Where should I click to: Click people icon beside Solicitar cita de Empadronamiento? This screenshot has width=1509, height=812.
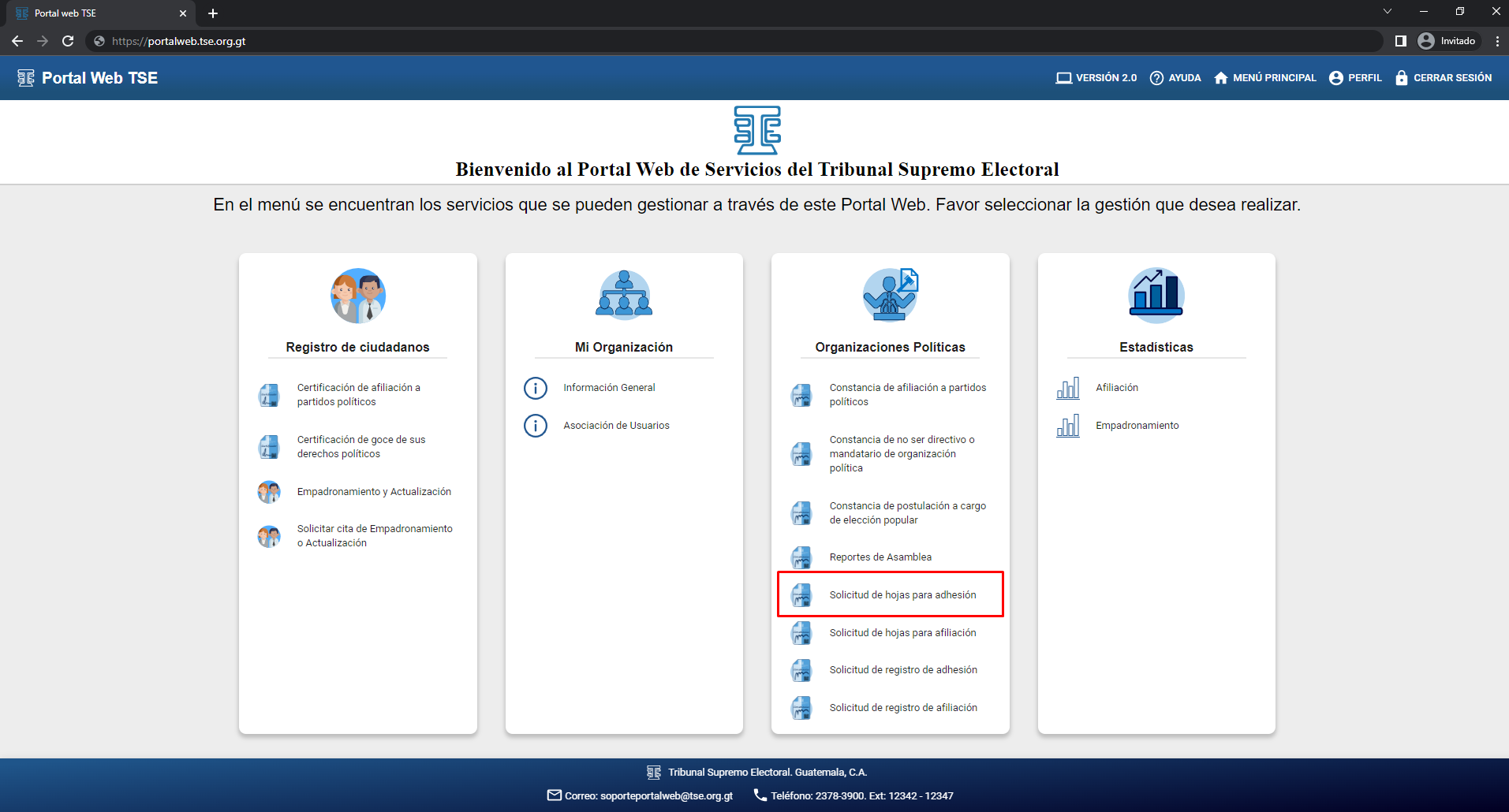pyautogui.click(x=269, y=536)
